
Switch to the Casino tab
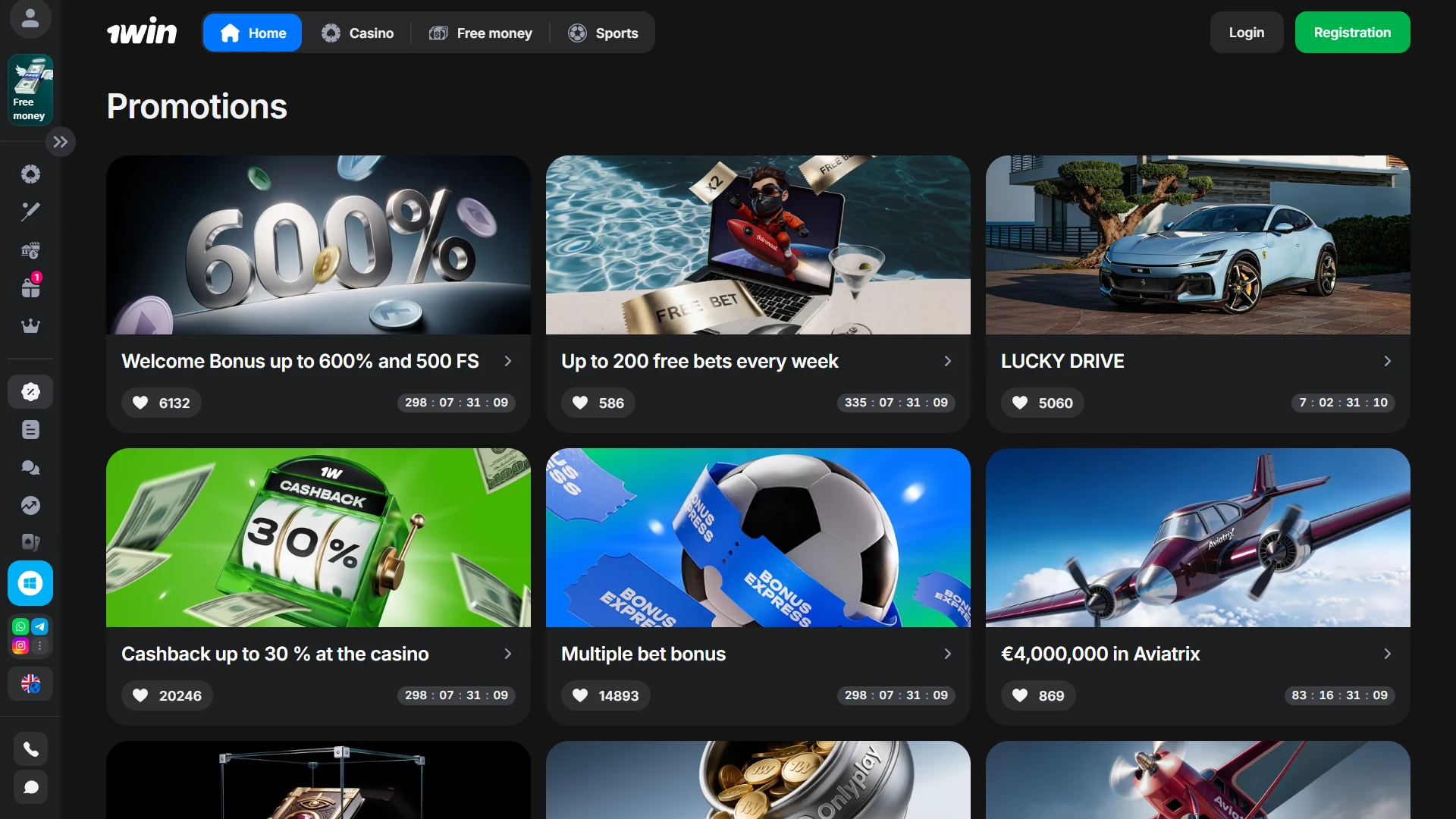tap(357, 33)
